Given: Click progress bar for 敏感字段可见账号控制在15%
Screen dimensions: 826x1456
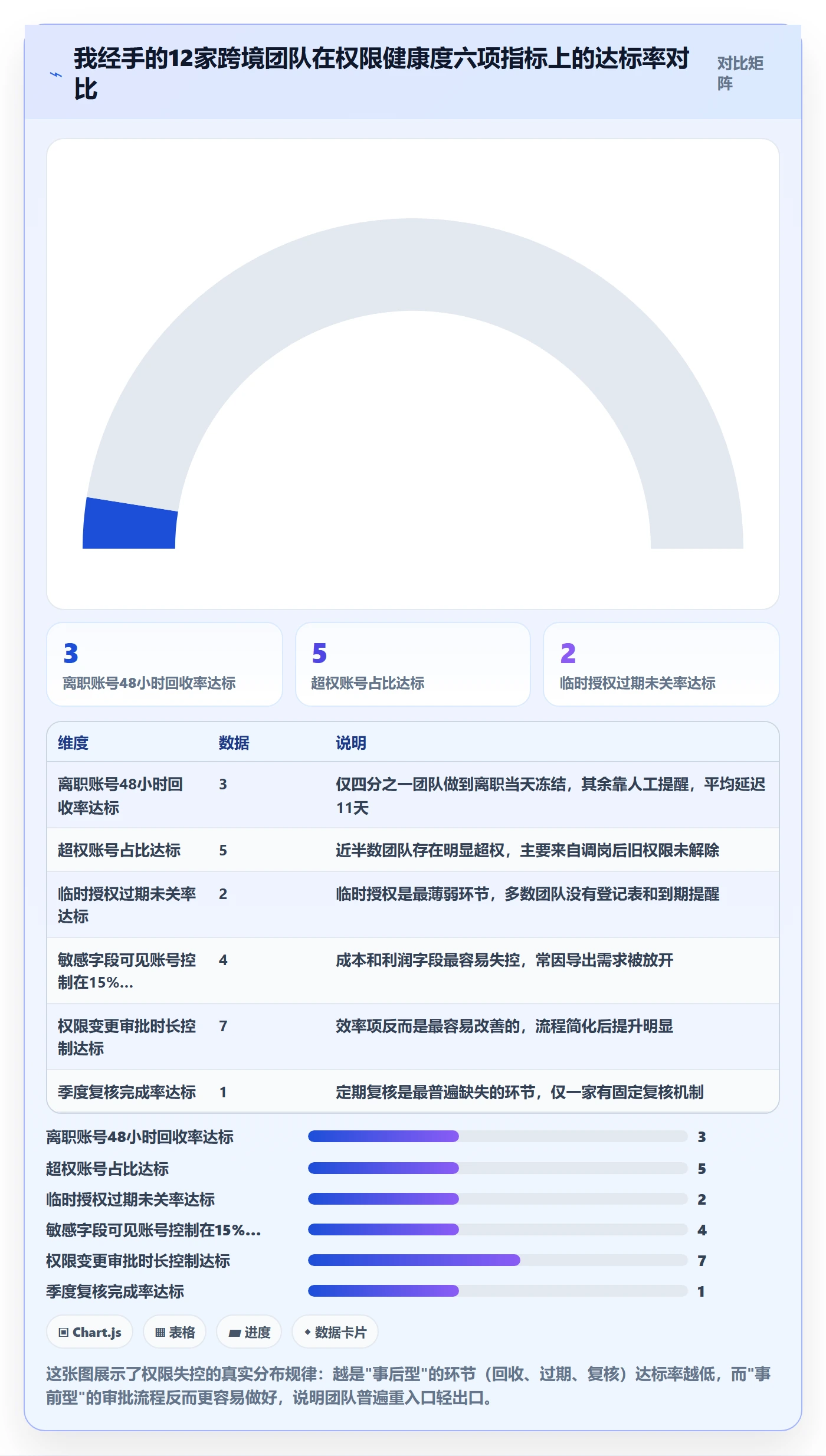Looking at the screenshot, I should tap(497, 1229).
